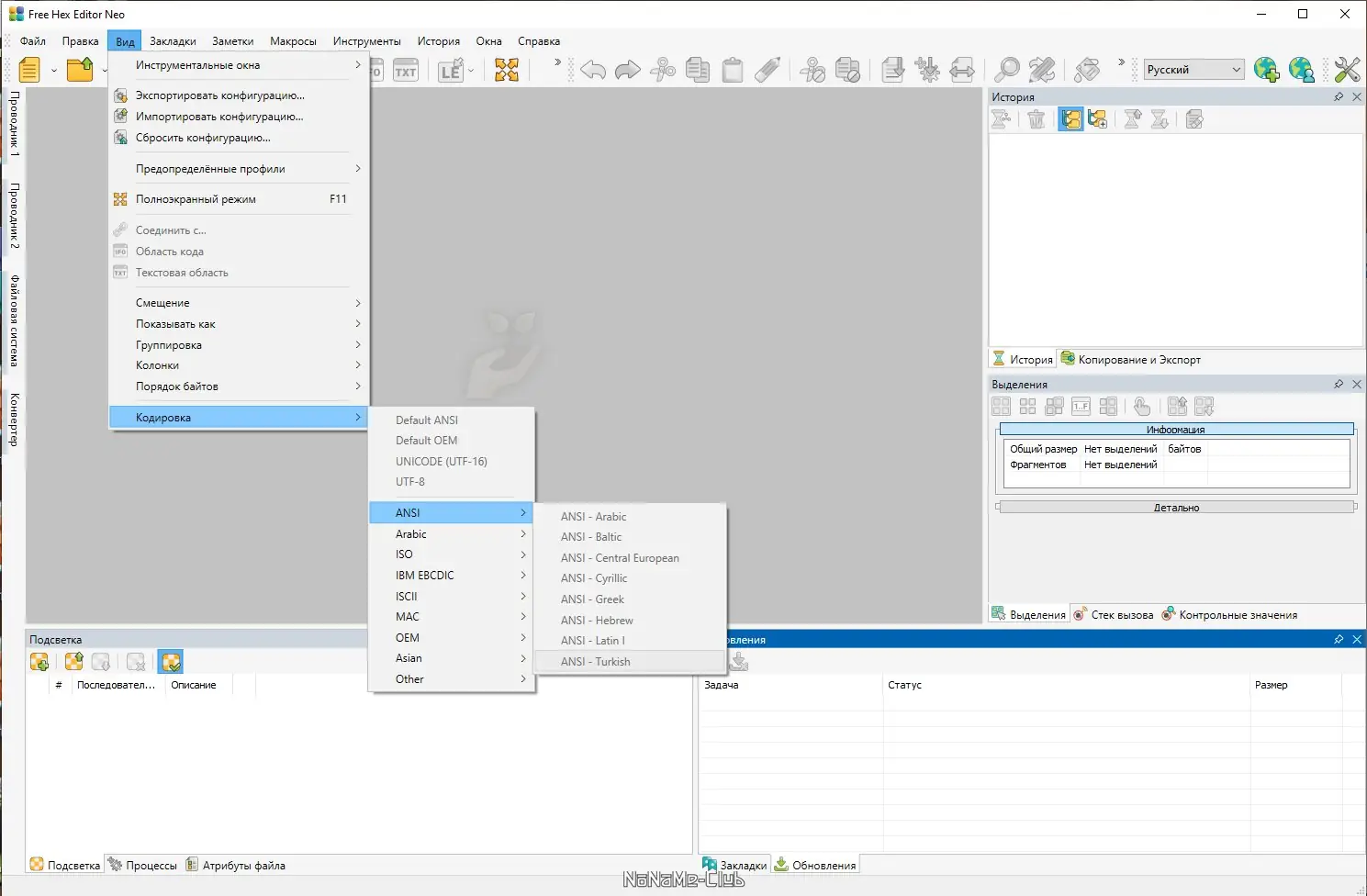This screenshot has width=1367, height=896.
Task: Click the Информация section header button
Action: [x=1176, y=430]
